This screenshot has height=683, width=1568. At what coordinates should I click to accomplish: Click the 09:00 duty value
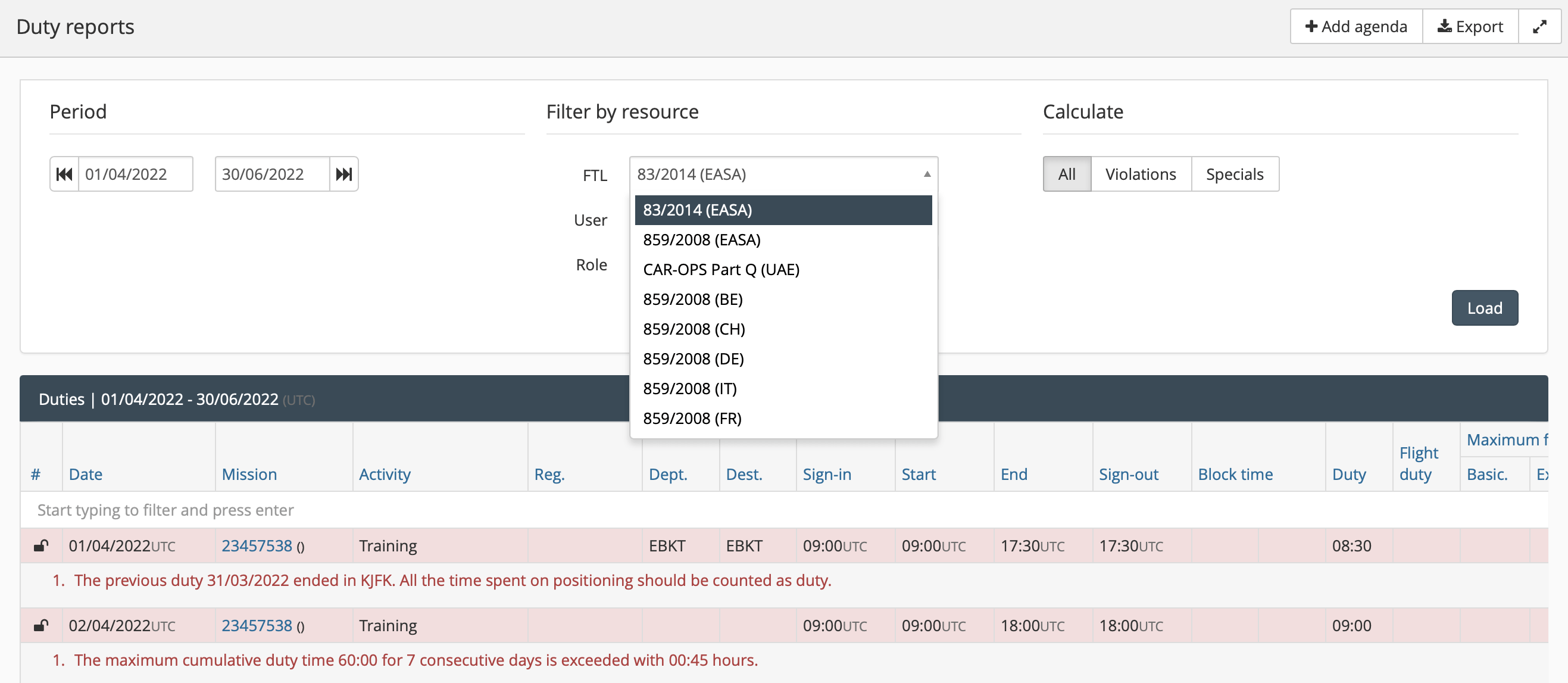[1351, 625]
